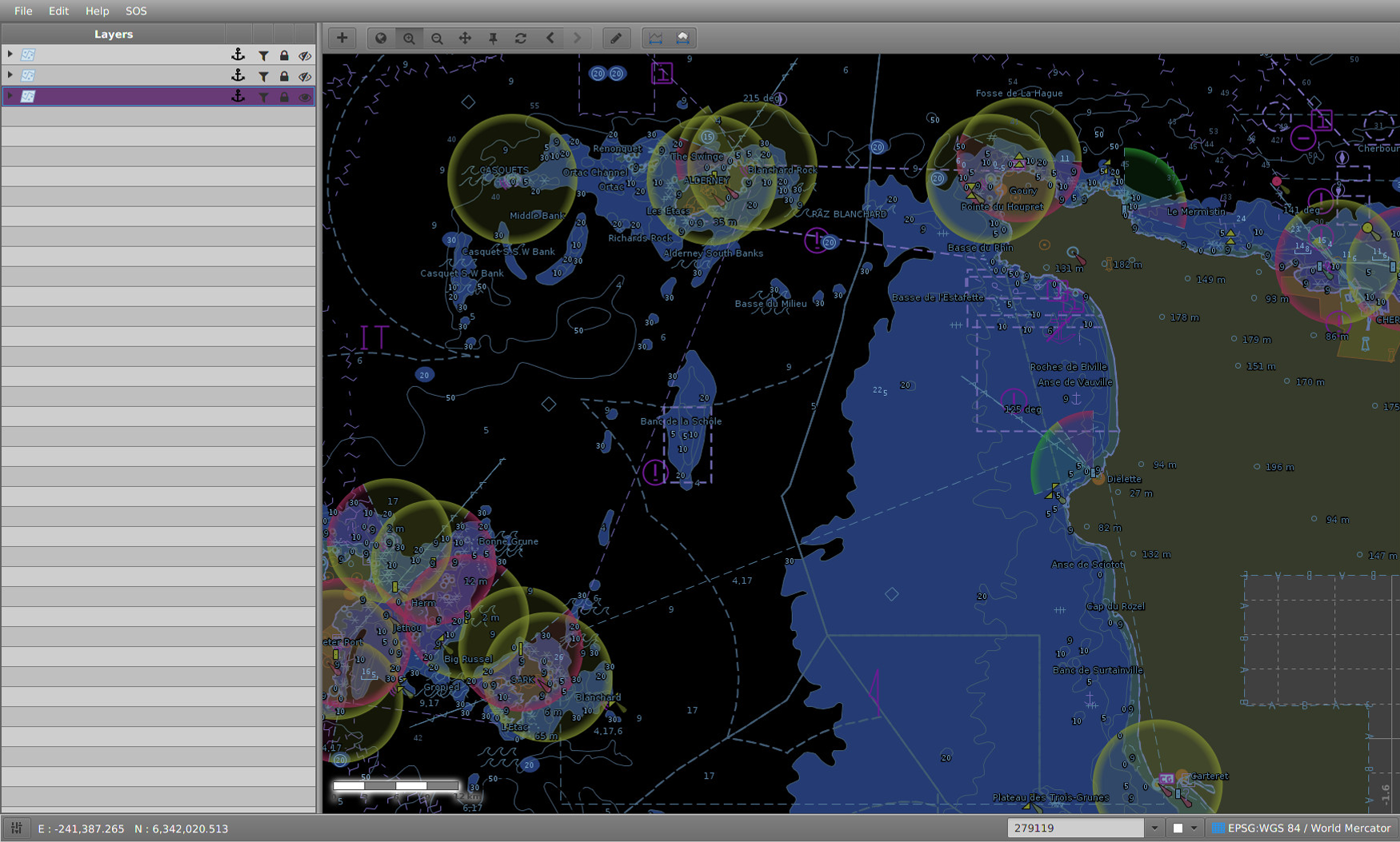Click the add layer plus button
Screen dimensions: 1400x842
point(342,38)
